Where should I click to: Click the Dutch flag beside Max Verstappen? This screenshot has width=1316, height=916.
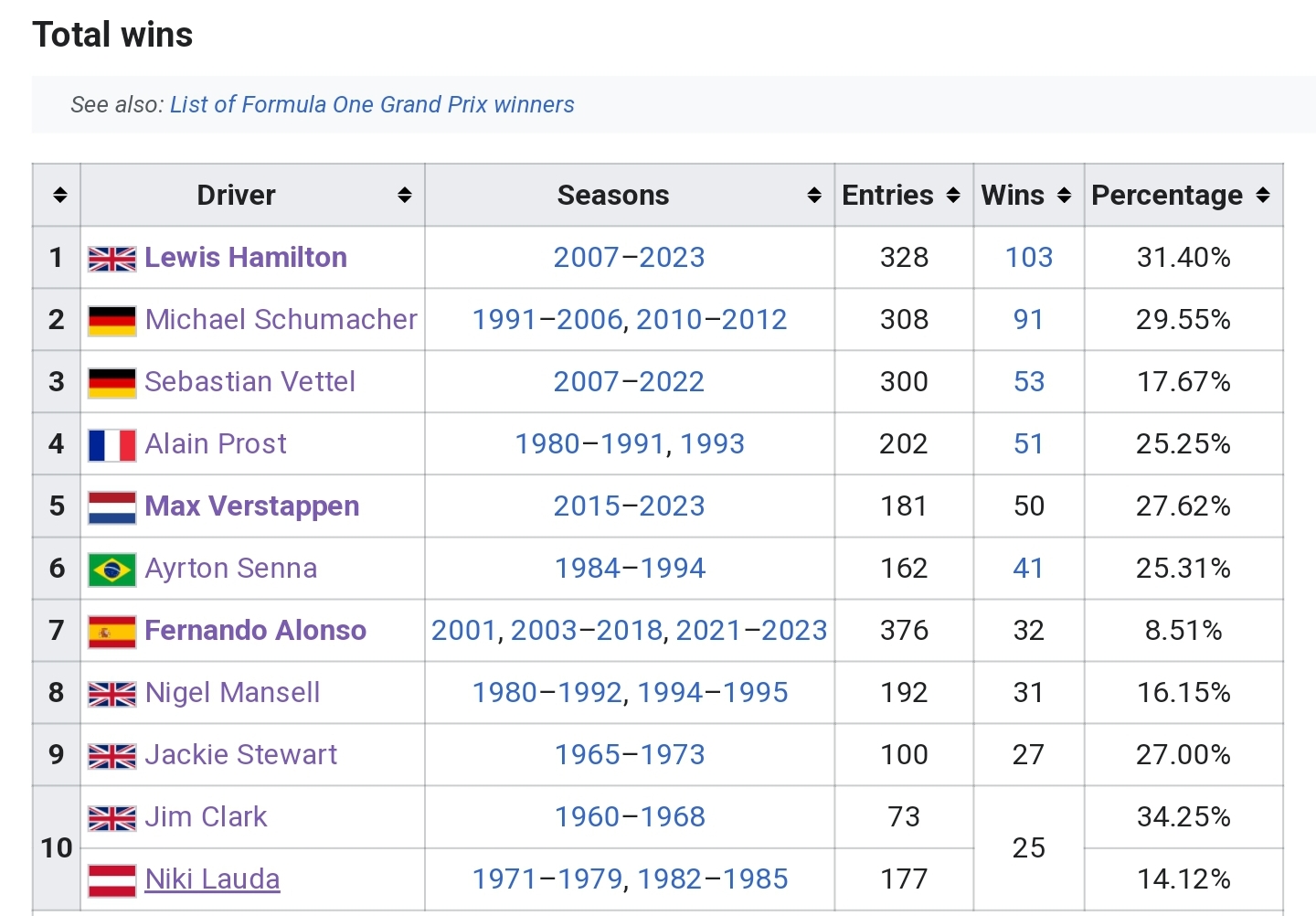(112, 506)
